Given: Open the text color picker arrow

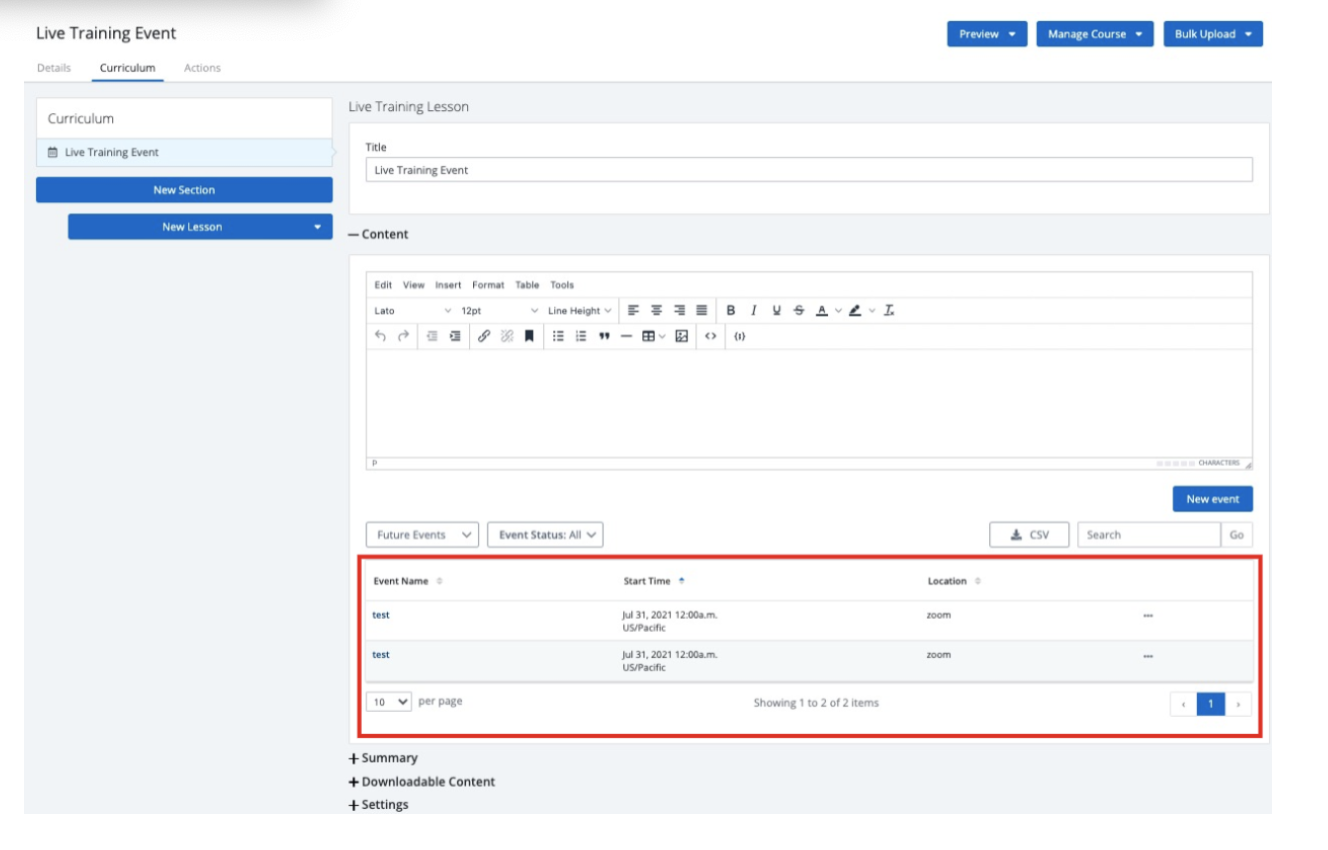Looking at the screenshot, I should (838, 311).
